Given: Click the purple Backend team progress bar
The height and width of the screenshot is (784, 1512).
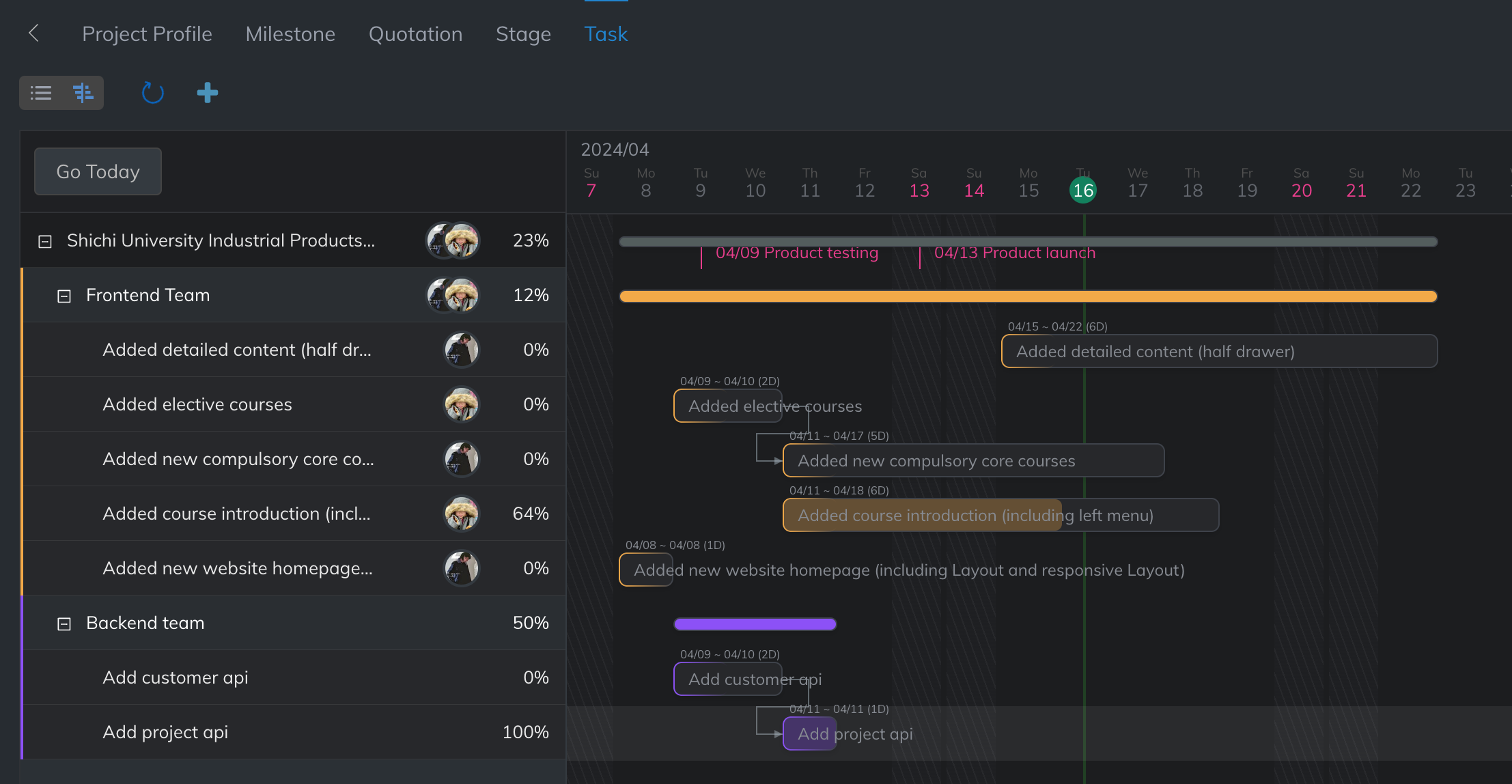Looking at the screenshot, I should [x=755, y=624].
